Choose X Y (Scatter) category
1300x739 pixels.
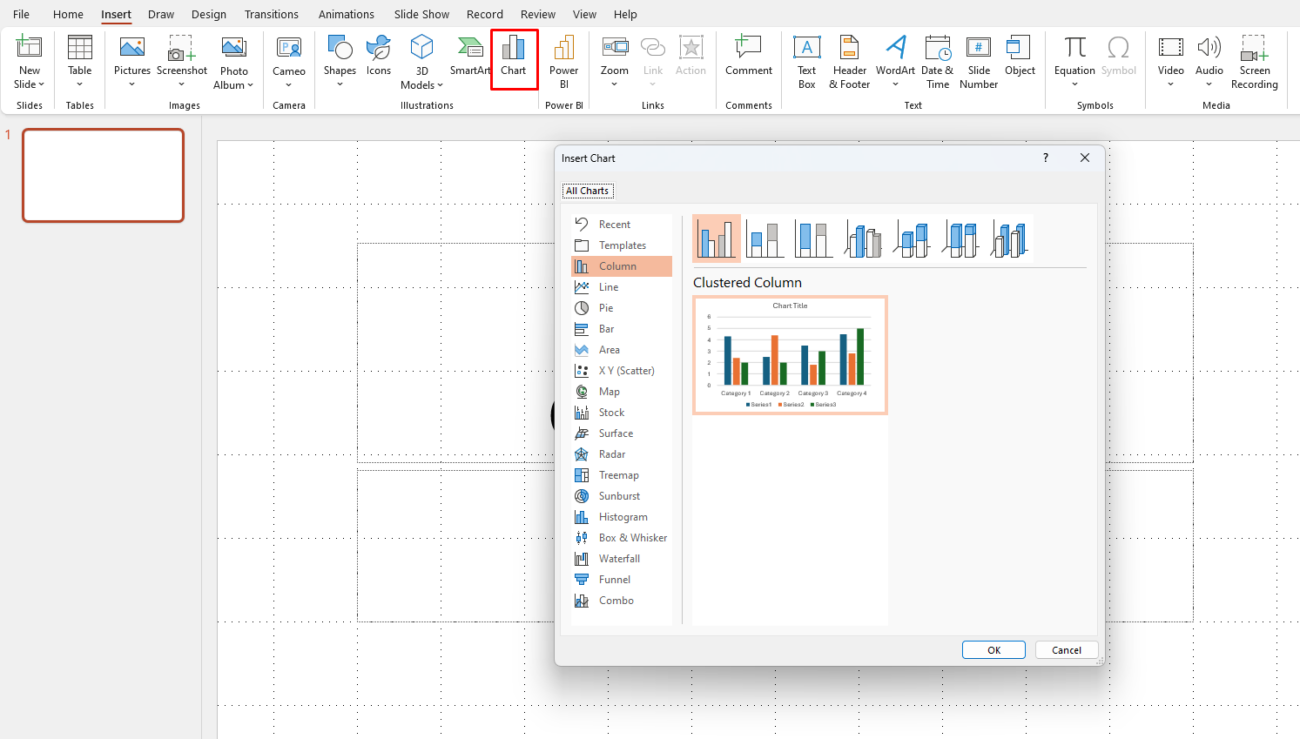[621, 371]
